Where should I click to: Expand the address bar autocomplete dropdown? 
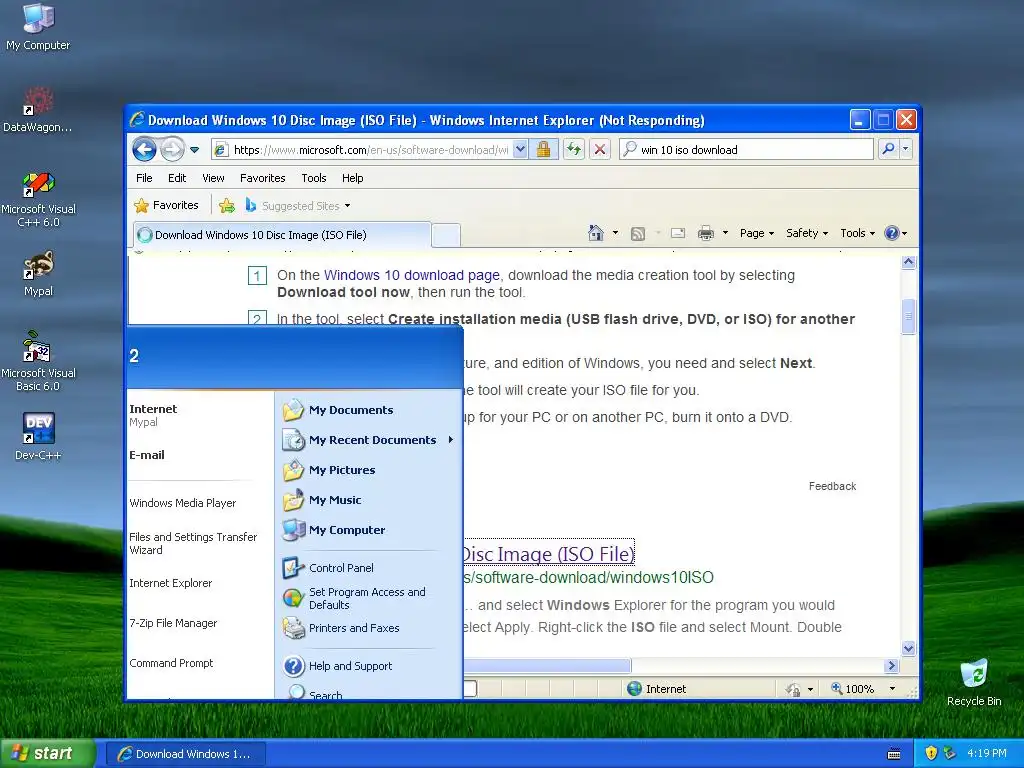click(x=520, y=150)
